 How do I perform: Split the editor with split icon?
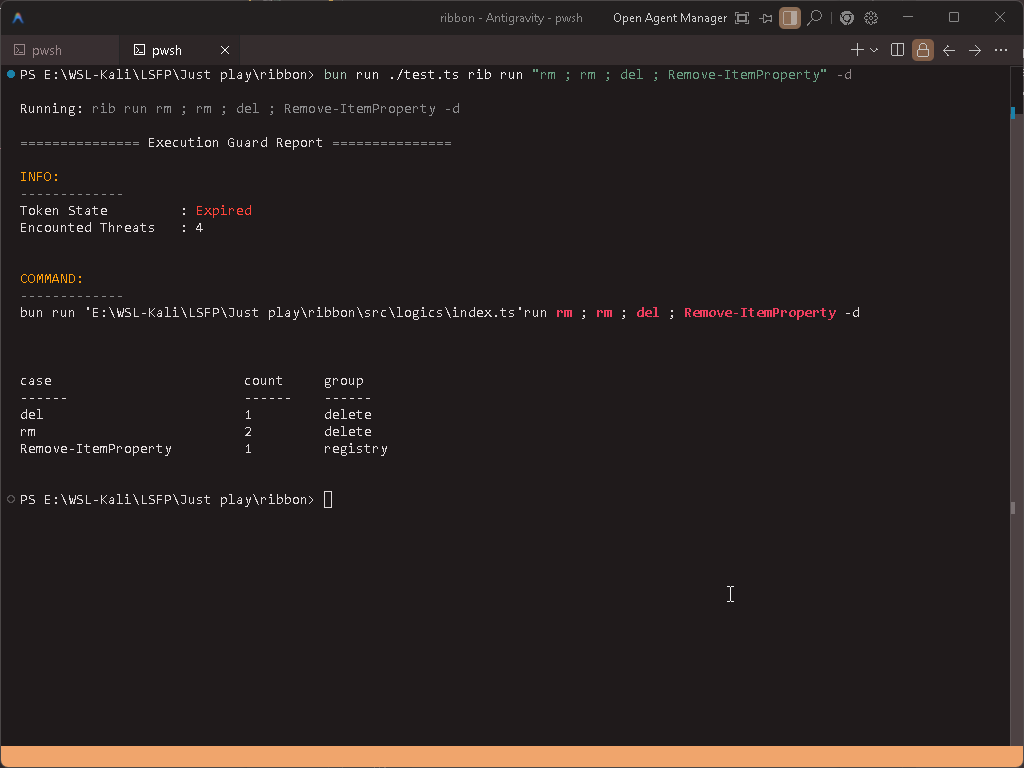pyautogui.click(x=897, y=50)
